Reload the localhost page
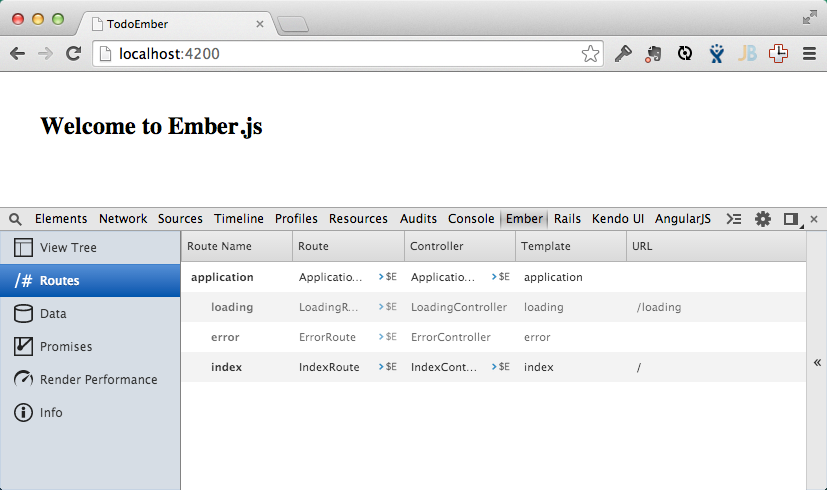This screenshot has height=490, width=827. pos(73,53)
